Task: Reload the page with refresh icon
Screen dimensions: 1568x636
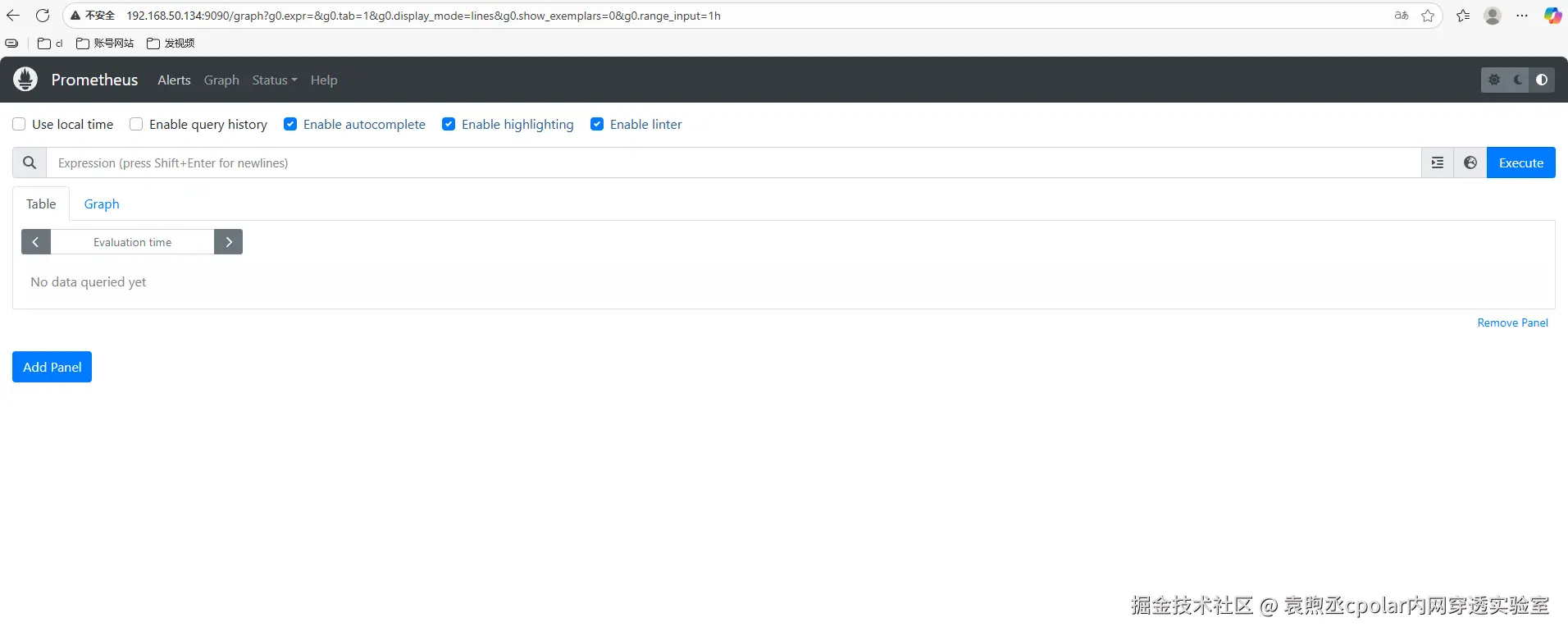Action: click(x=43, y=16)
